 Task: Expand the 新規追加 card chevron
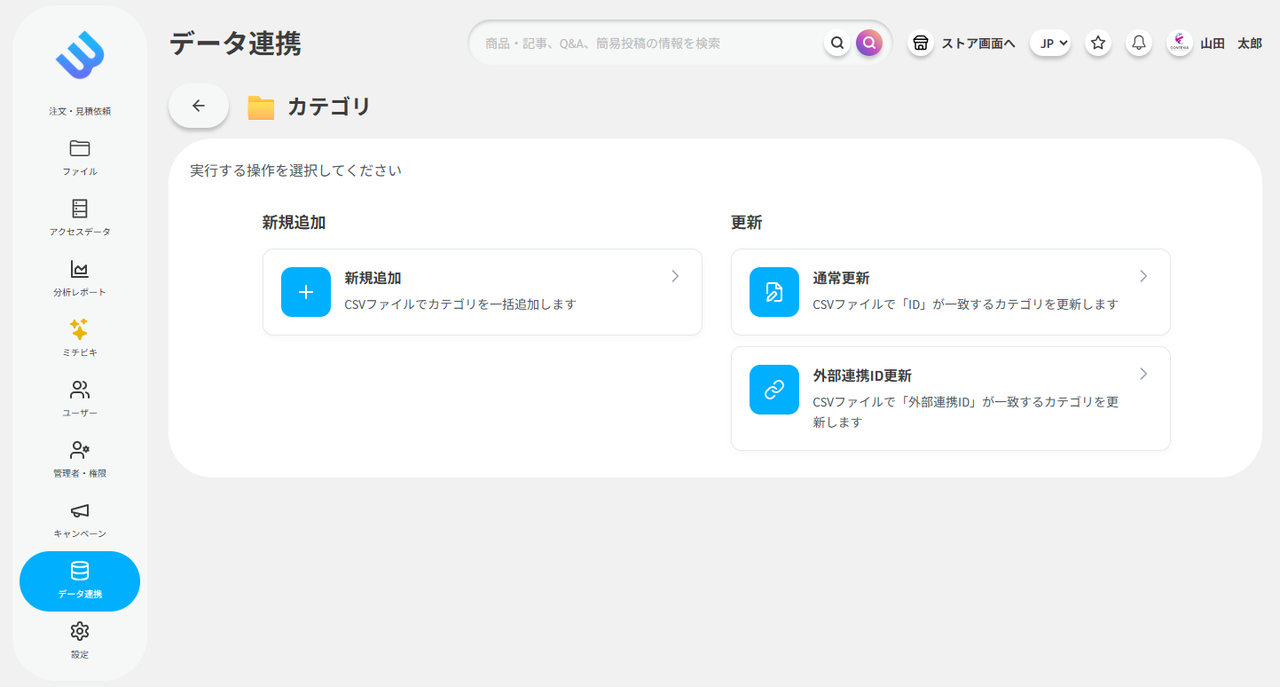point(674,276)
